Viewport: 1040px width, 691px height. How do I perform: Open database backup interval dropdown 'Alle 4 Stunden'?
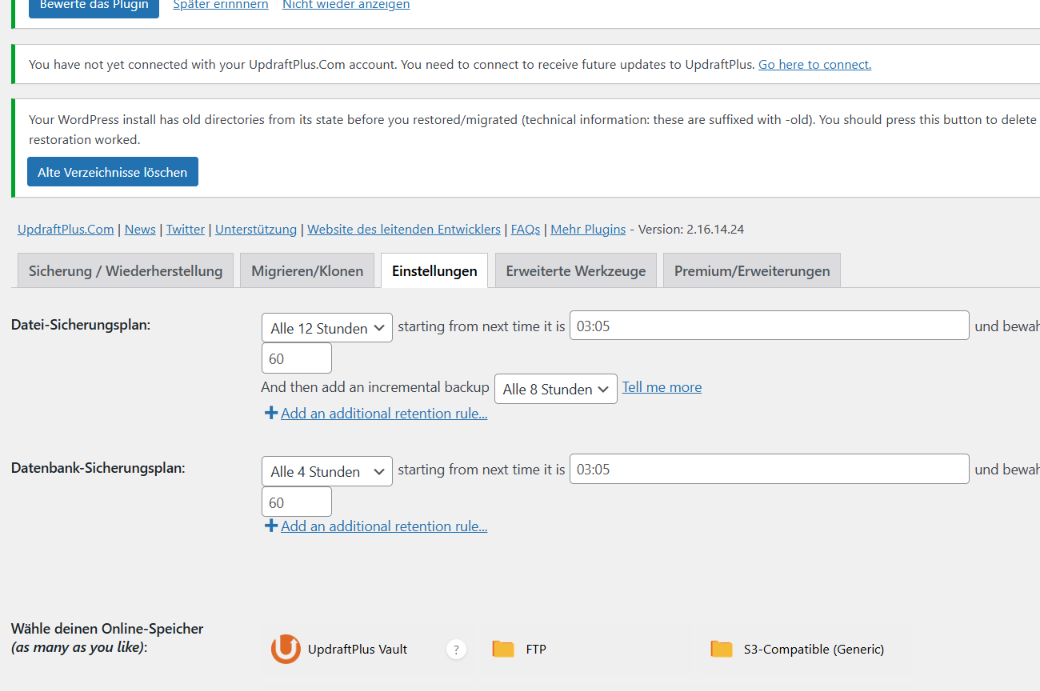click(x=327, y=471)
